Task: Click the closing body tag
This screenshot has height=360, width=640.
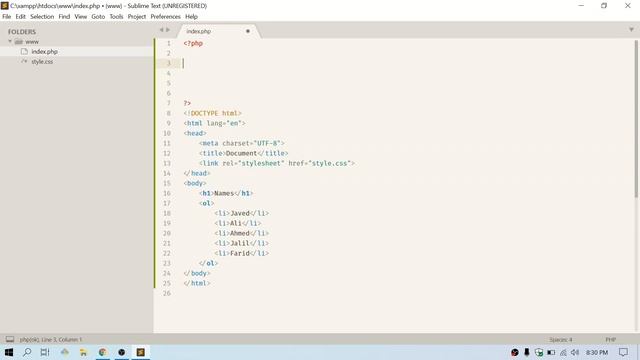Action: 197,273
